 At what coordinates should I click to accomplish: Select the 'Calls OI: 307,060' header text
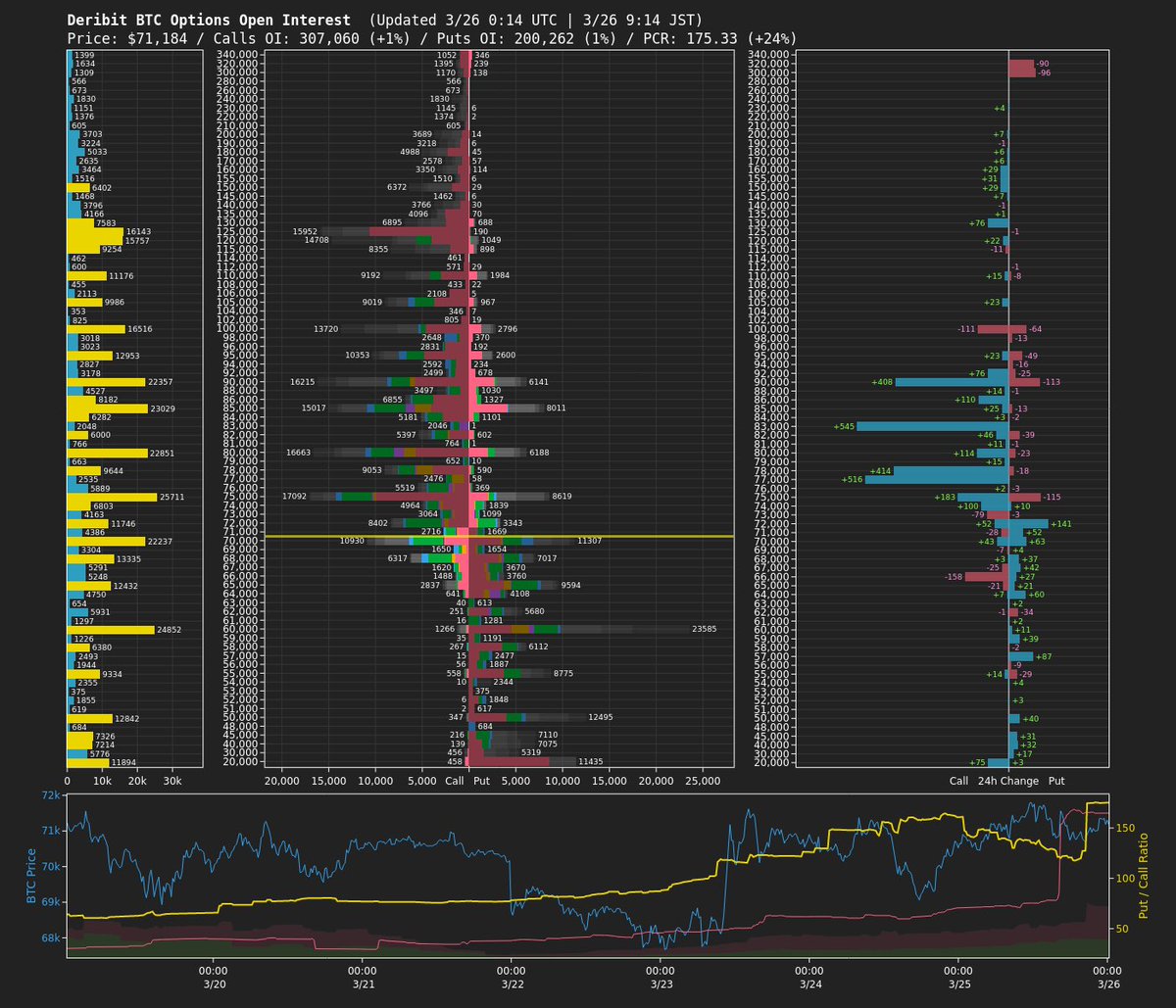coord(274,39)
